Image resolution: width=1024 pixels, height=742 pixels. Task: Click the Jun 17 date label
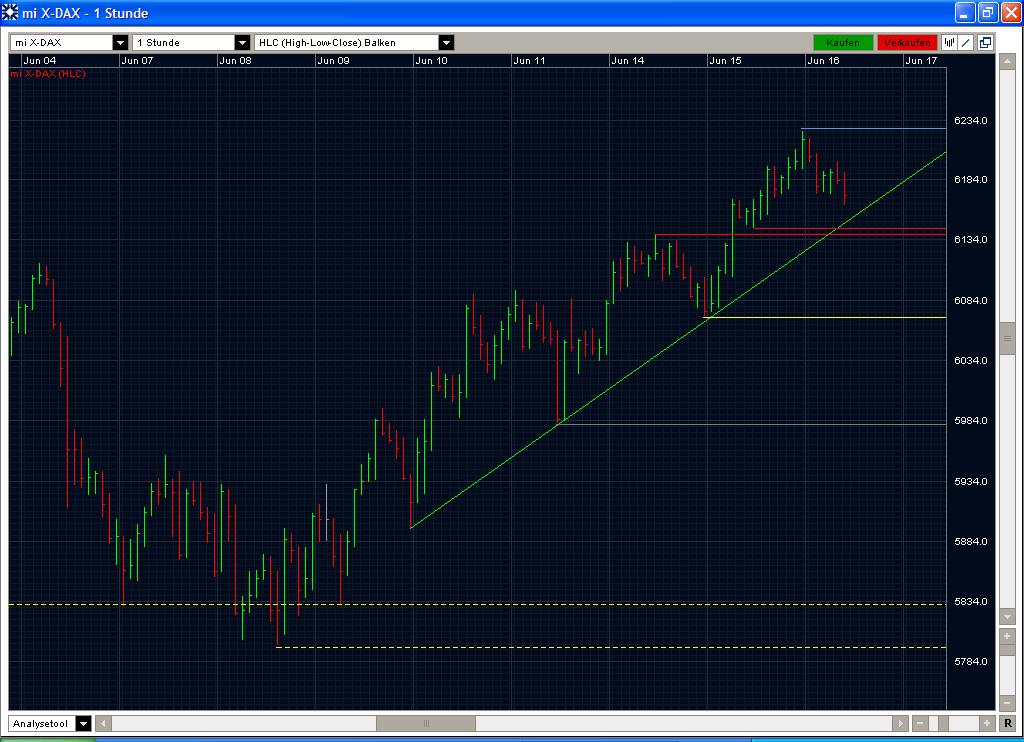921,61
